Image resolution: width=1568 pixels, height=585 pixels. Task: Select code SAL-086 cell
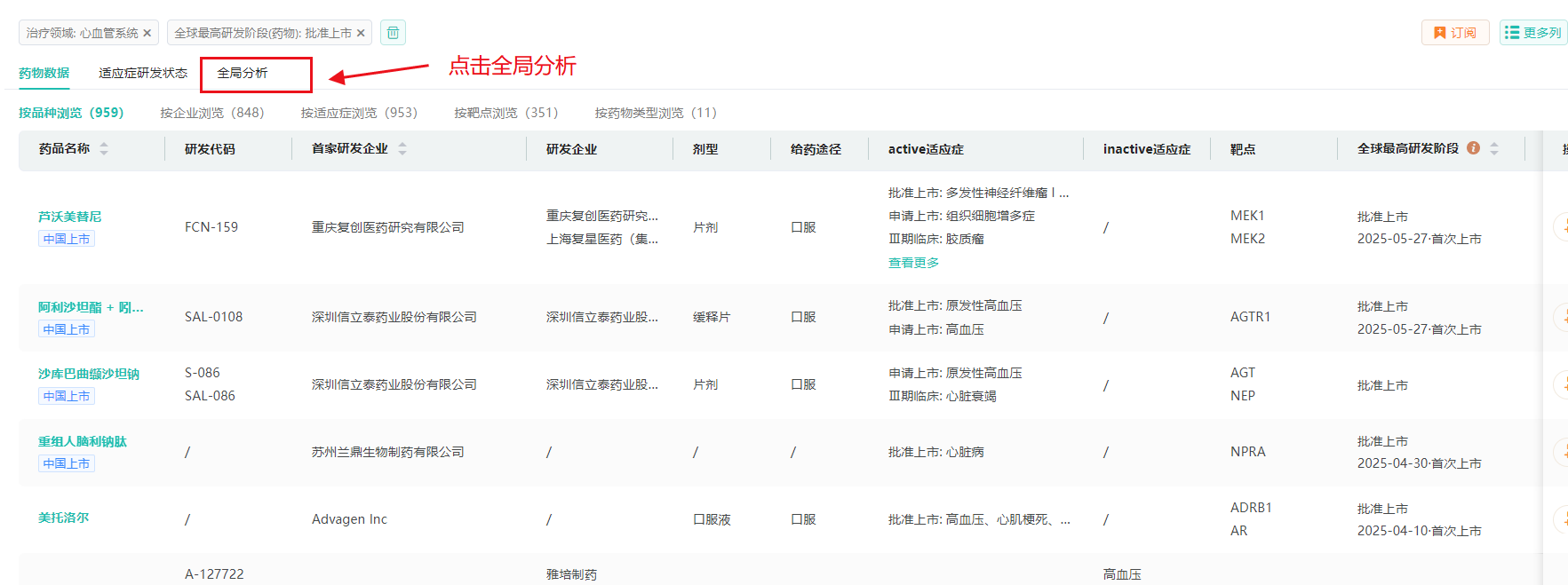click(210, 396)
